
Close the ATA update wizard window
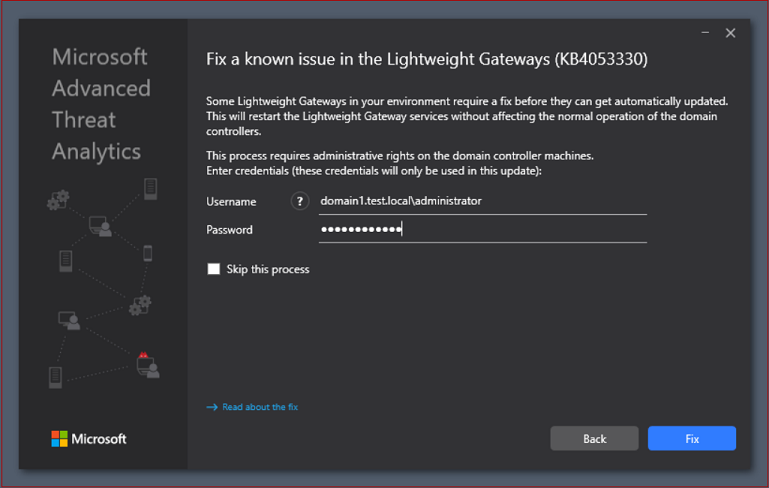[x=730, y=33]
